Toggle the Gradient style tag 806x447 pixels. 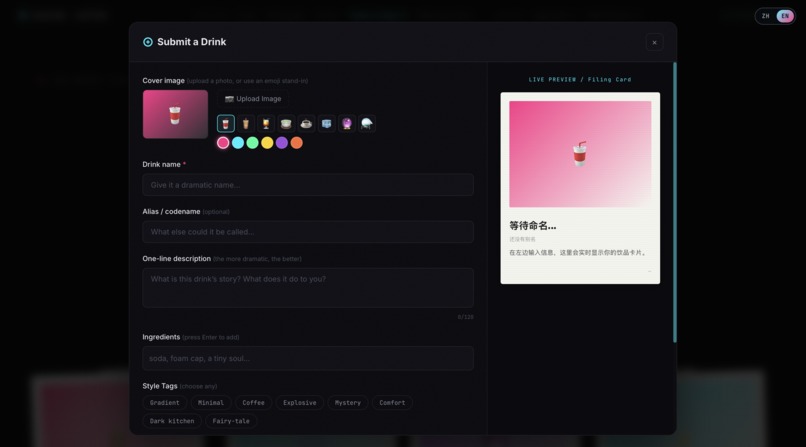pos(165,403)
